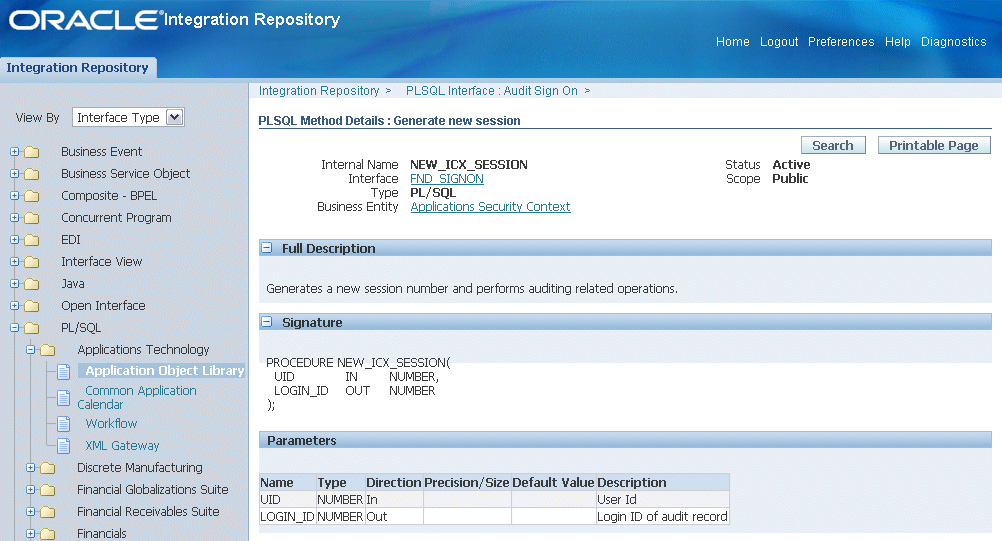The width and height of the screenshot is (1002, 541).
Task: Collapse the PL/SQL tree node
Action: (15, 328)
